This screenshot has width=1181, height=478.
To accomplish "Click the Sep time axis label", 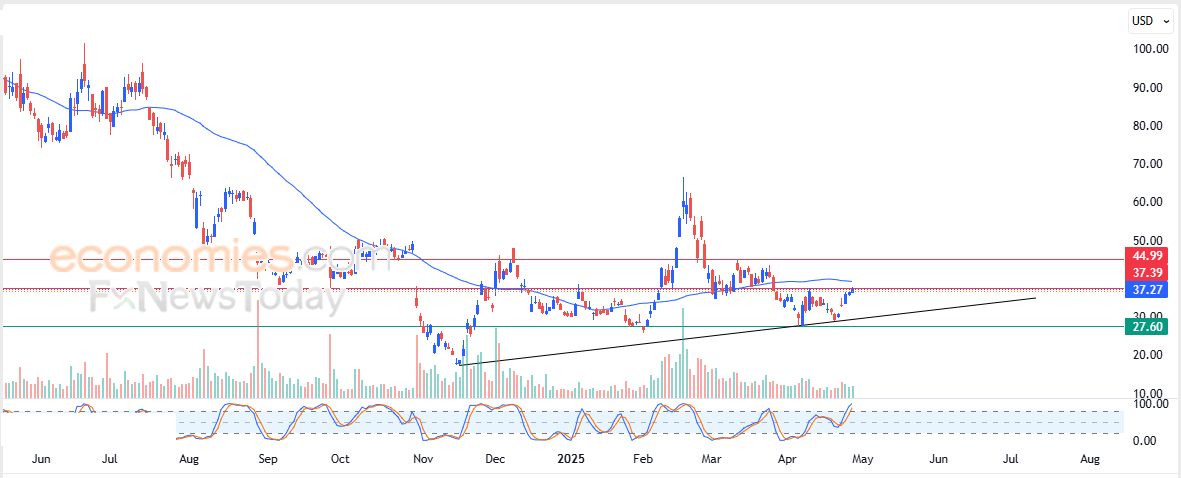I will [267, 458].
